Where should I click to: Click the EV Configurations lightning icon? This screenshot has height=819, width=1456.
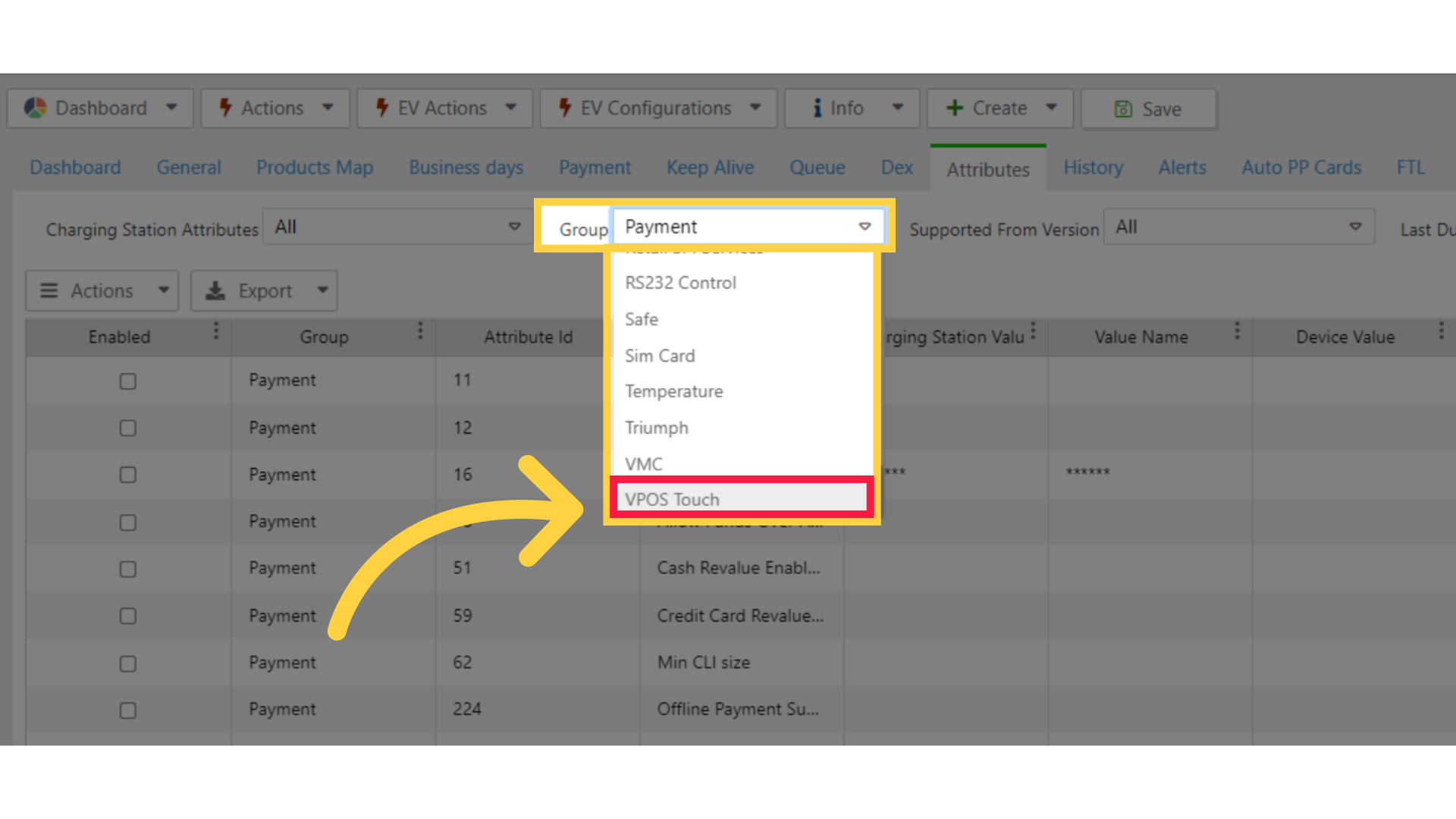(x=565, y=108)
